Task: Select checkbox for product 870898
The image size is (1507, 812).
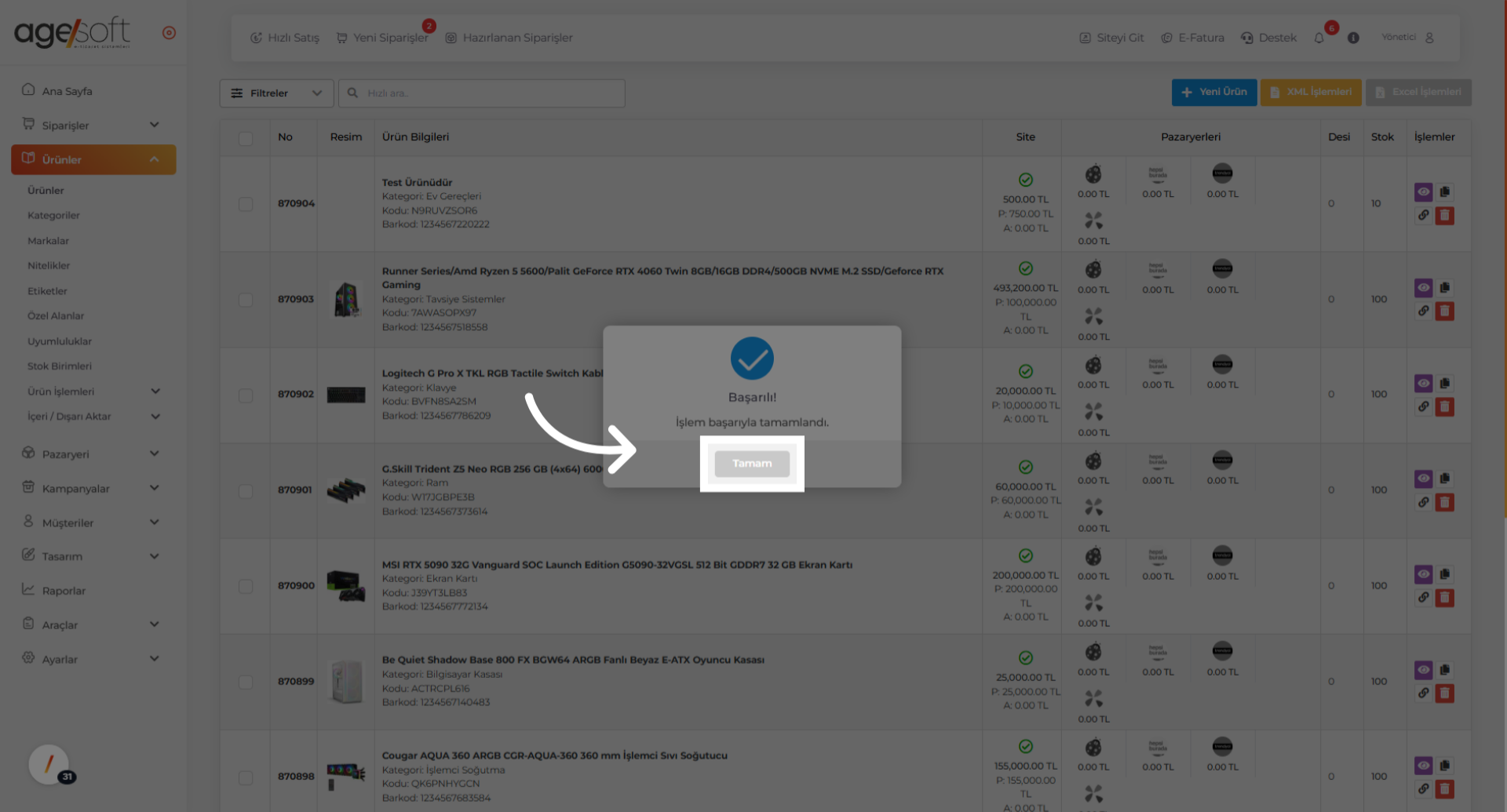Action: (x=246, y=777)
